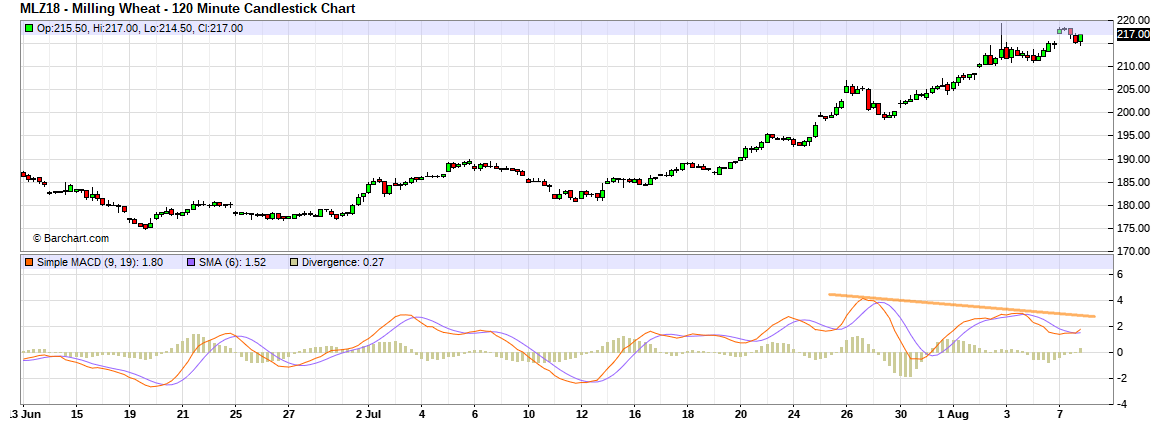Click the last green candlestick on the chart

[x=1080, y=38]
